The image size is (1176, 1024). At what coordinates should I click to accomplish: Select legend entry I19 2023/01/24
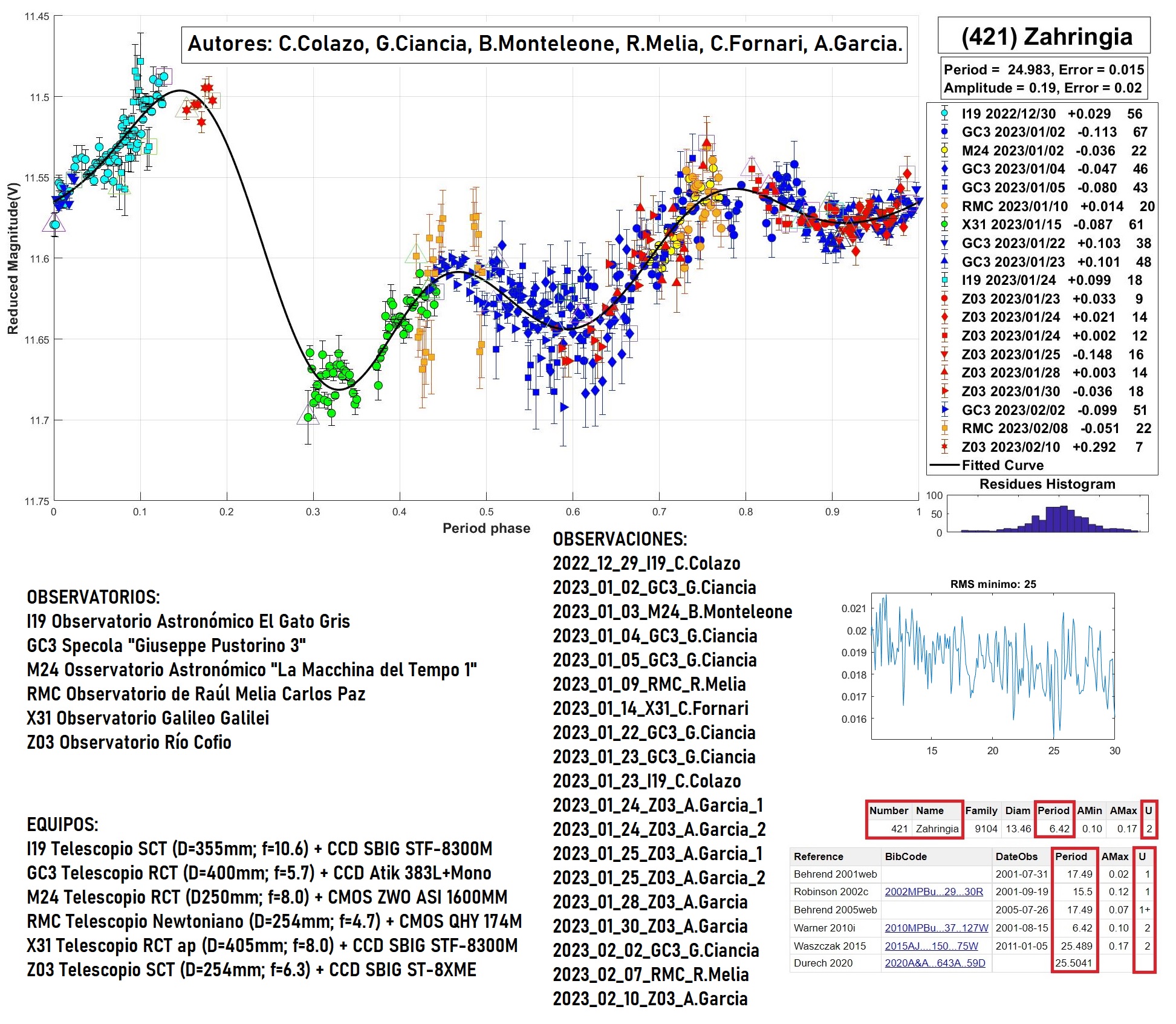[x=1042, y=280]
